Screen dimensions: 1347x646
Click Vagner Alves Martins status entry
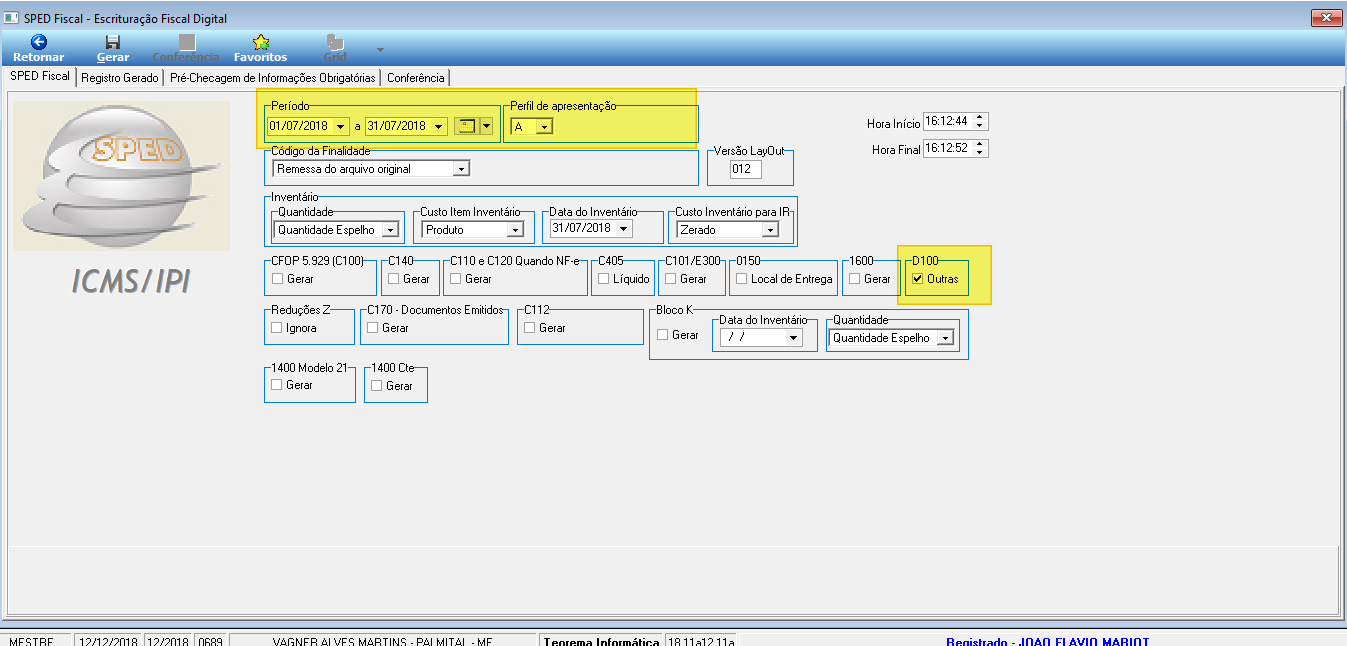pyautogui.click(x=383, y=641)
